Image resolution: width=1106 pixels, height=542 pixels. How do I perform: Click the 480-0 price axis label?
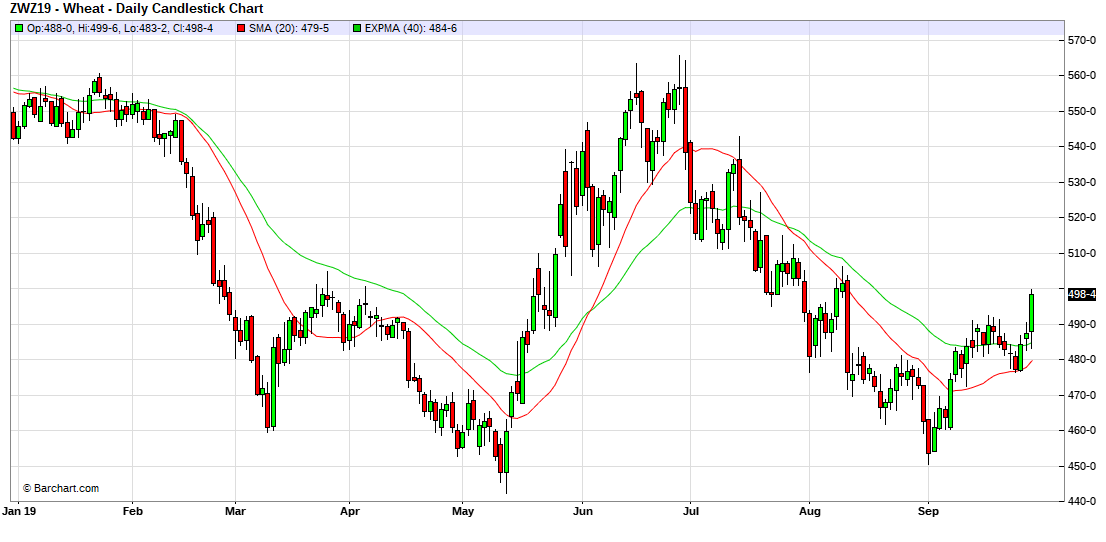[1082, 359]
